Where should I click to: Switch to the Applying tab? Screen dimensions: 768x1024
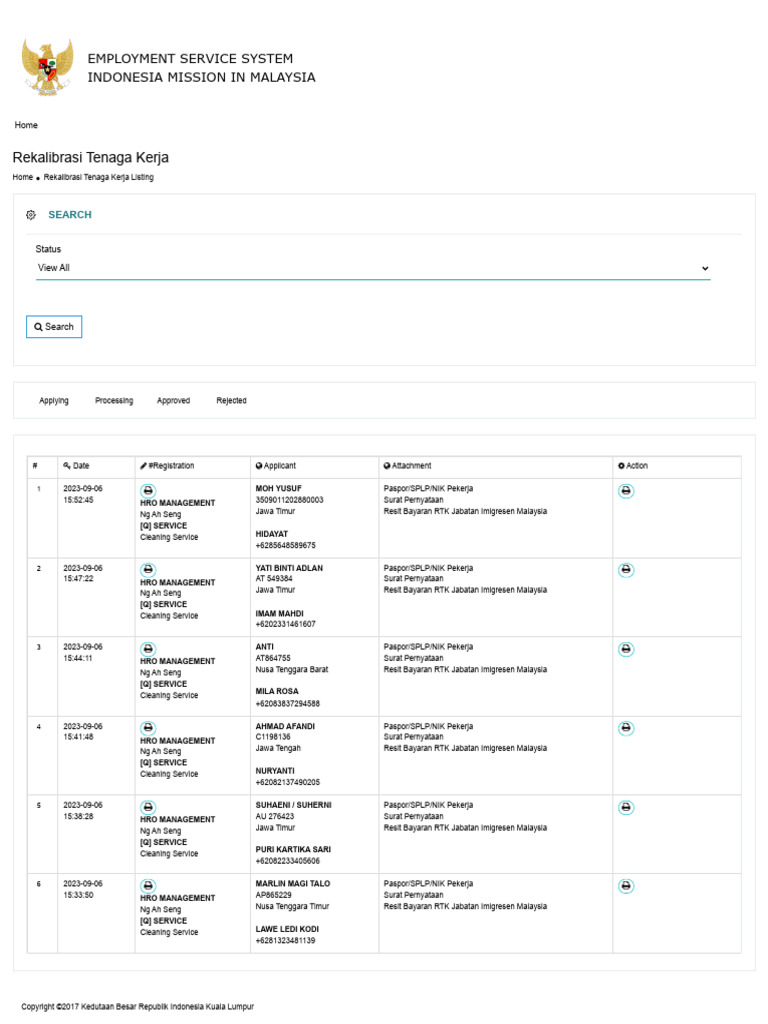coord(54,400)
